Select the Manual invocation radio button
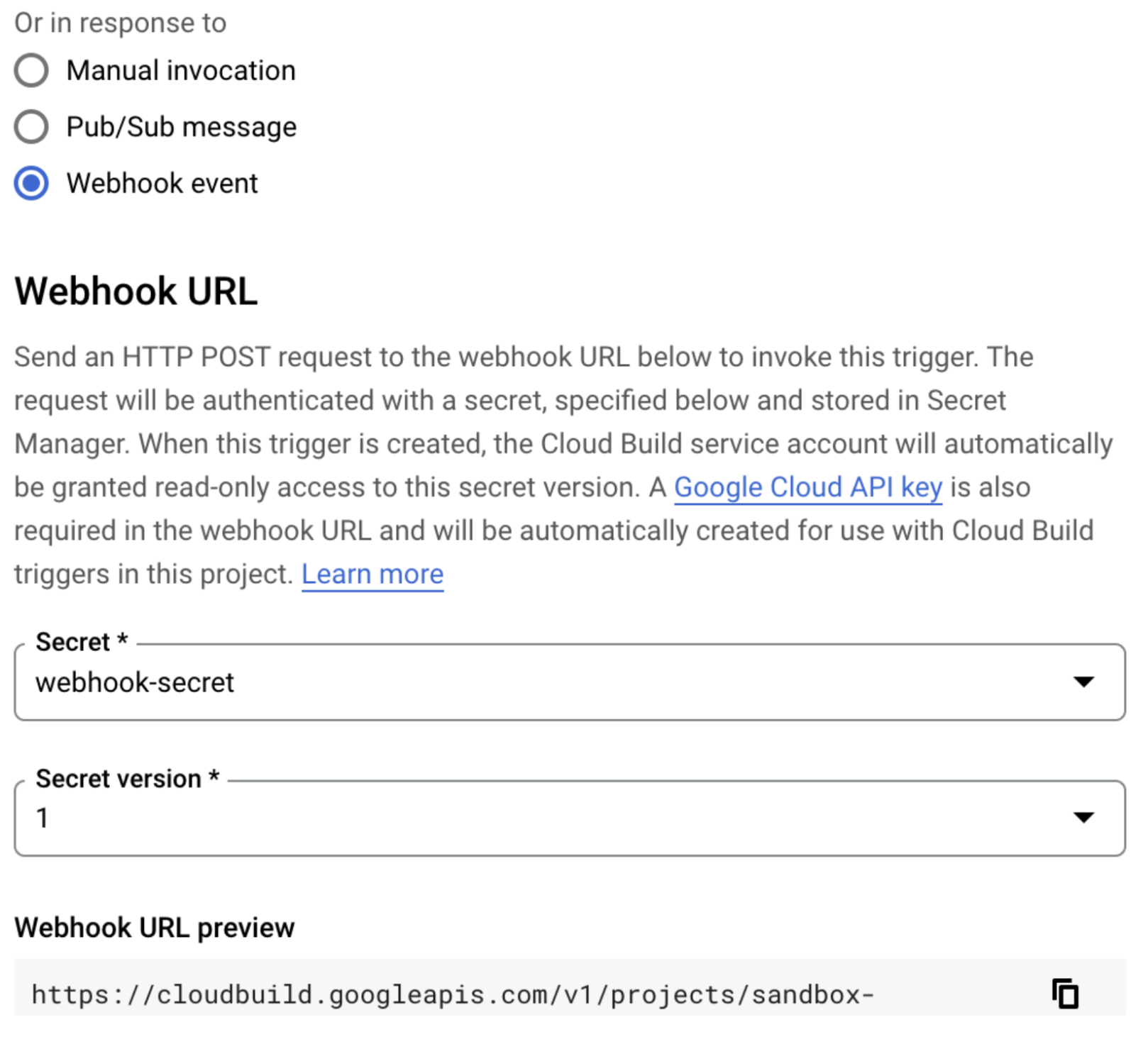Viewport: 1148px width, 1044px height. pyautogui.click(x=31, y=71)
